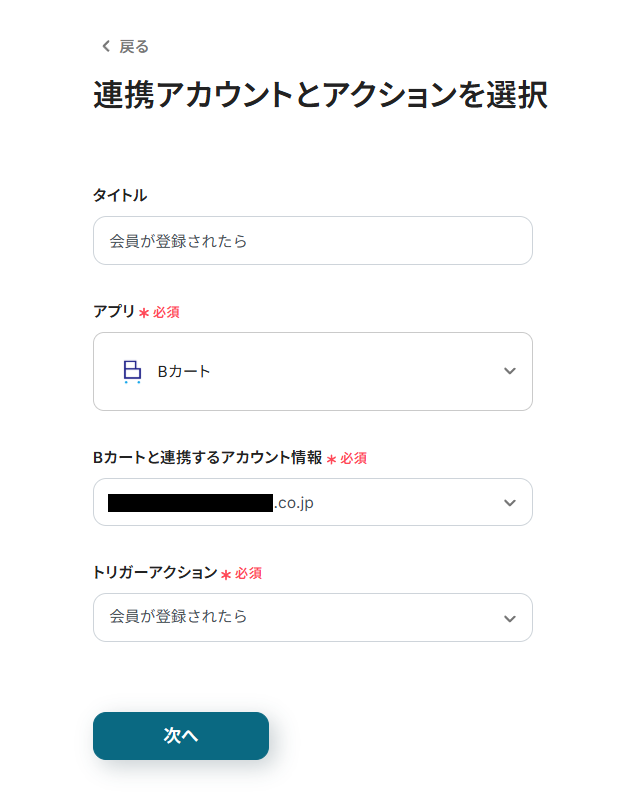Click the タイトル field label
This screenshot has height=798, width=628.
click(120, 194)
